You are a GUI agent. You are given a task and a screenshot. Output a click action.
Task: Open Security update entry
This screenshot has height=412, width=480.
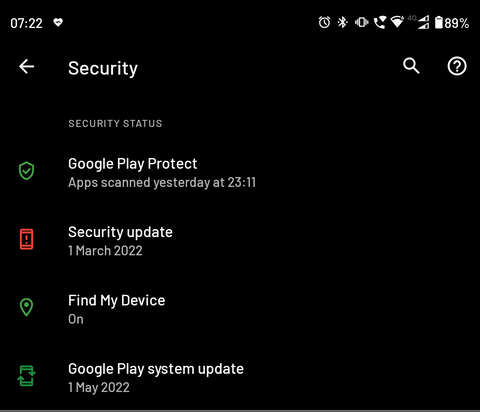pyautogui.click(x=240, y=241)
